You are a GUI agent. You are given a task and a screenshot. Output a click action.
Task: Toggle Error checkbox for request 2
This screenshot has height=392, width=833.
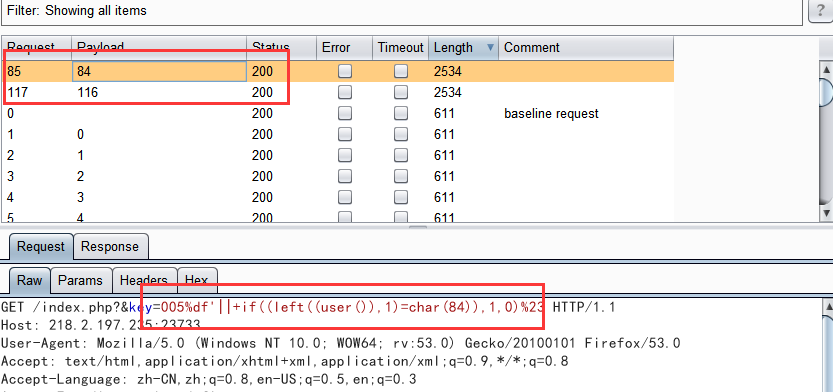click(x=345, y=155)
